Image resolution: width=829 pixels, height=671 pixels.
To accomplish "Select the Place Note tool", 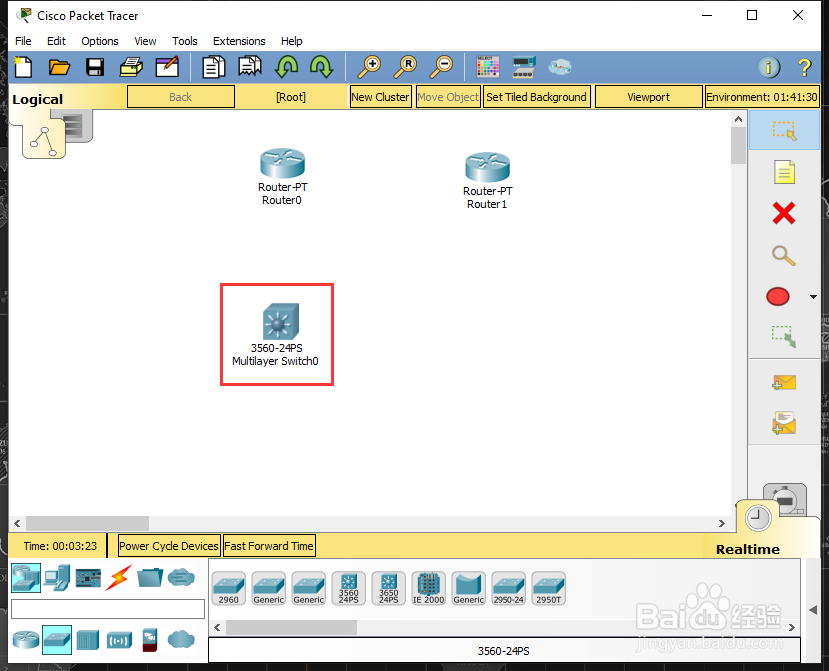I will coord(784,172).
